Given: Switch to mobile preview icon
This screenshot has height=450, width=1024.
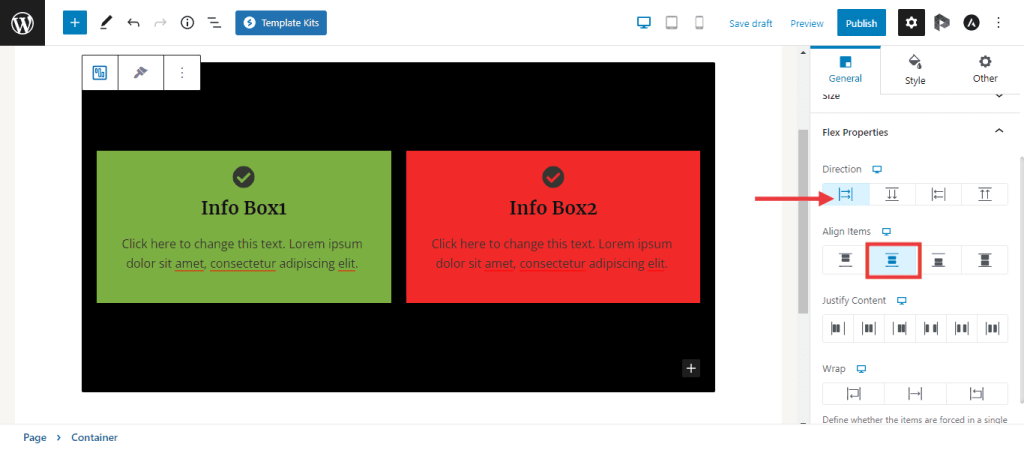Looking at the screenshot, I should tap(699, 22).
